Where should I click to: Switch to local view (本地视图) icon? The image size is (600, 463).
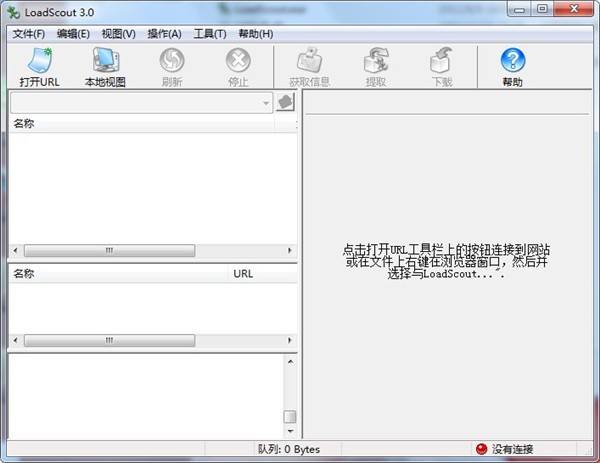click(x=106, y=60)
